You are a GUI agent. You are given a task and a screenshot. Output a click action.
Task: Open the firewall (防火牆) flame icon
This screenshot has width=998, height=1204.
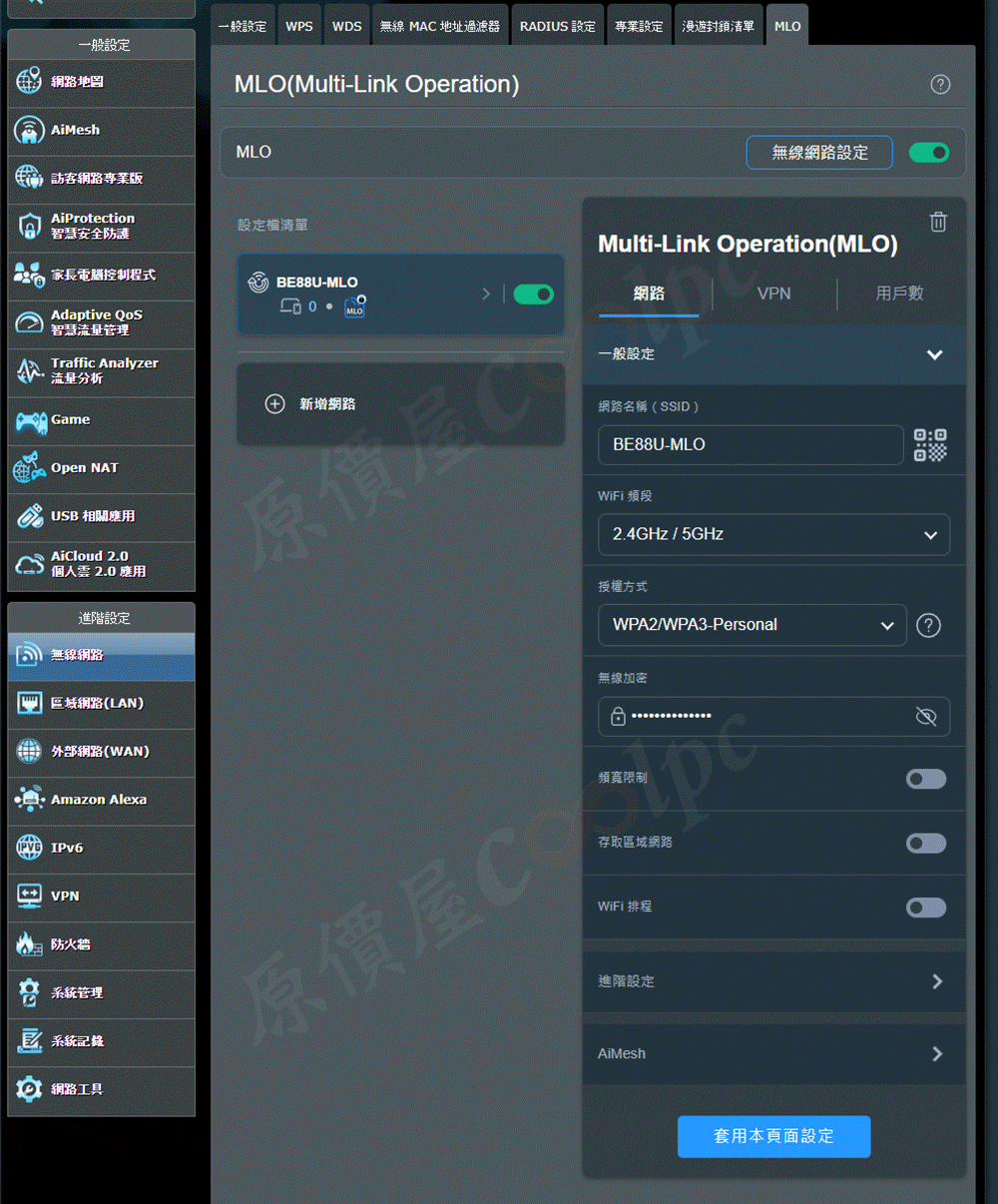coord(29,944)
